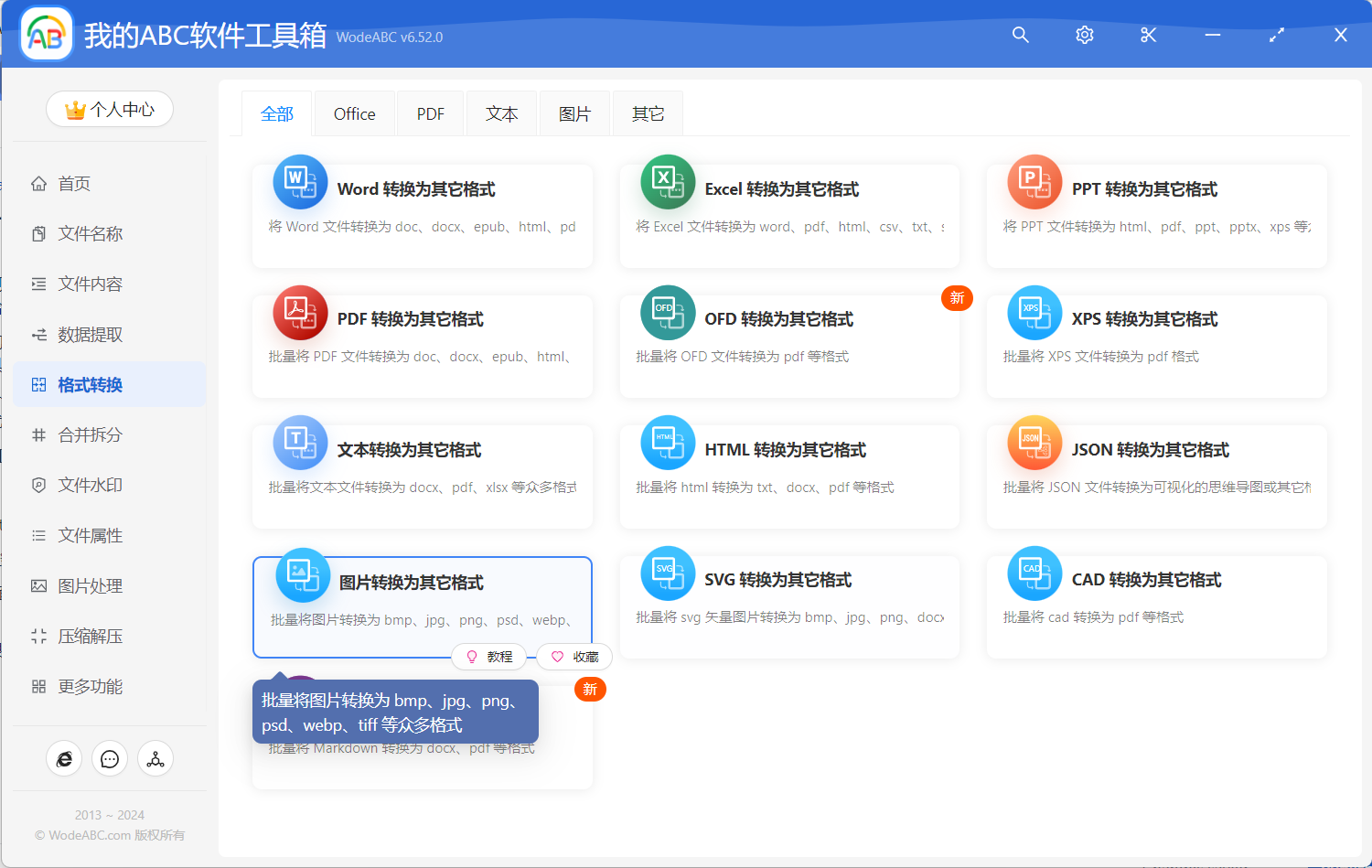Select 图片处理 in the sidebar
1372x868 pixels.
pos(89,585)
